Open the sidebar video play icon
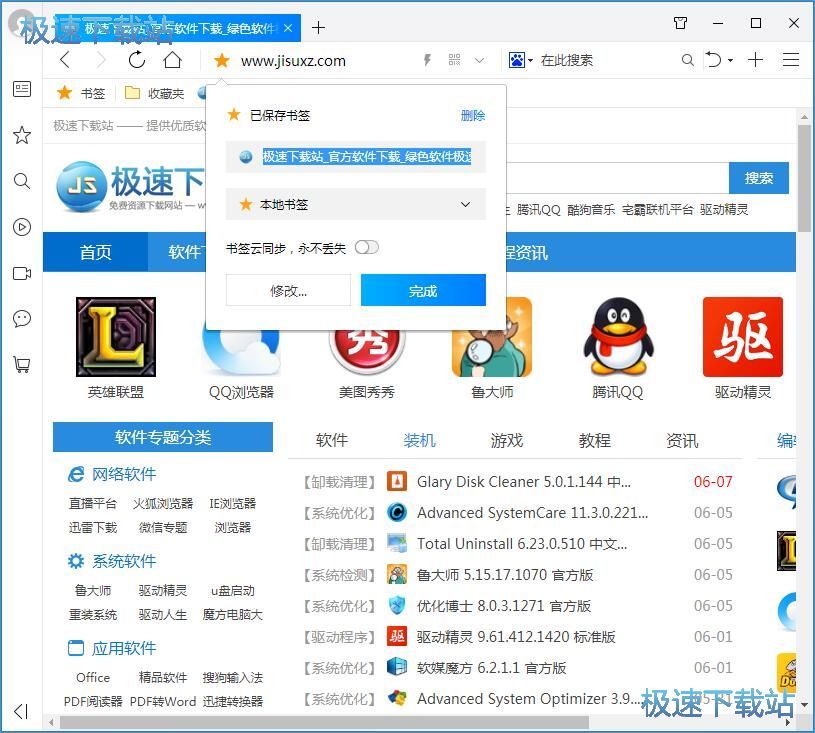 pyautogui.click(x=22, y=227)
